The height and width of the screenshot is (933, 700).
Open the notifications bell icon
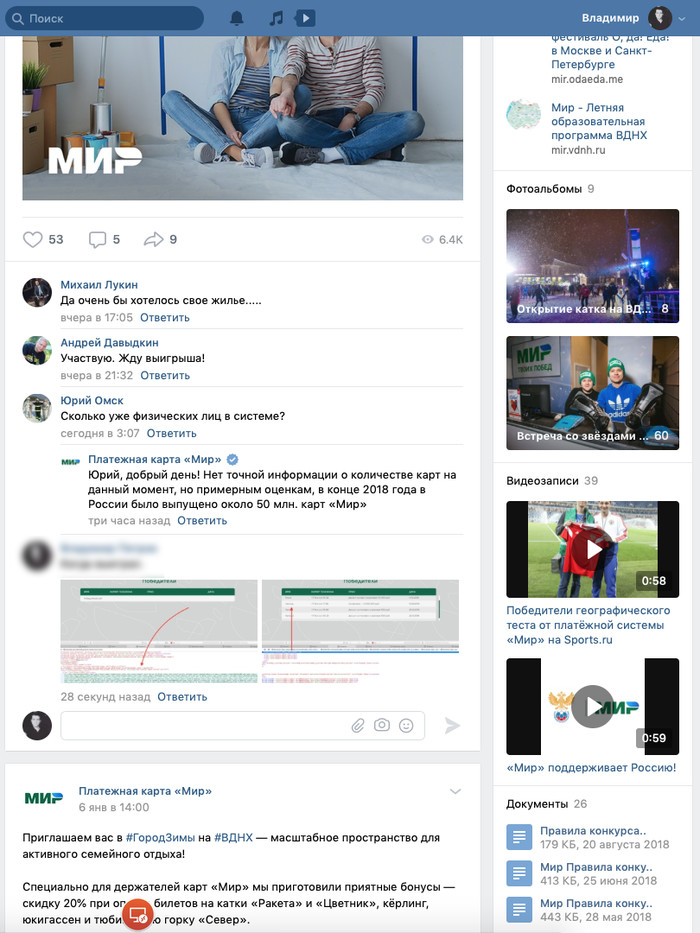[237, 18]
